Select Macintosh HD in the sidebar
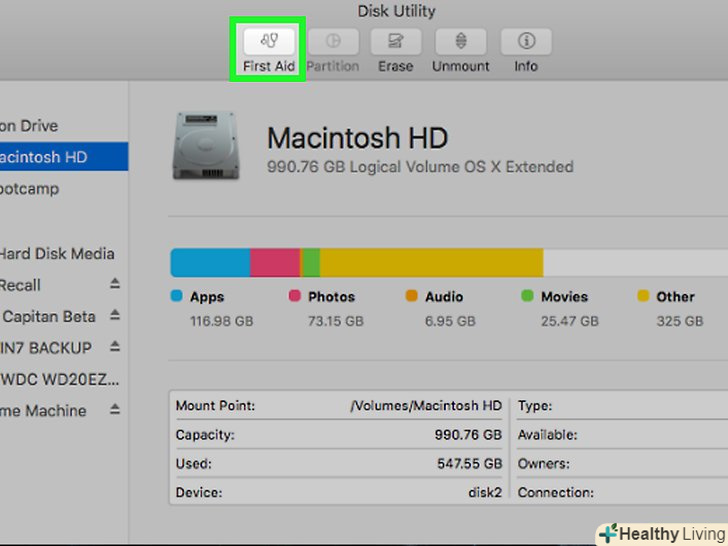The height and width of the screenshot is (546, 728). (x=45, y=157)
